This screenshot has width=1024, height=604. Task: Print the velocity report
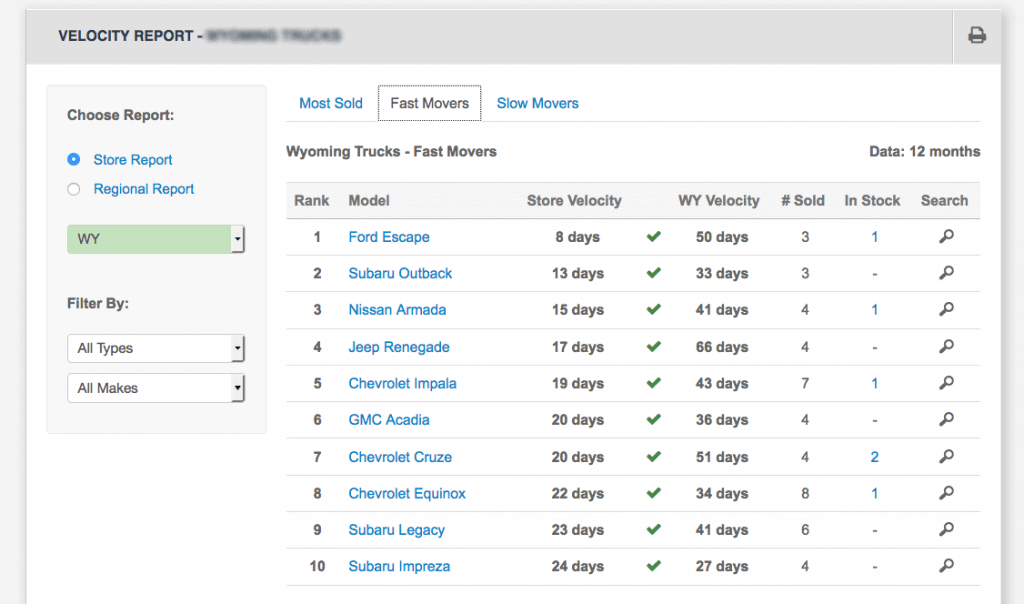coord(976,35)
